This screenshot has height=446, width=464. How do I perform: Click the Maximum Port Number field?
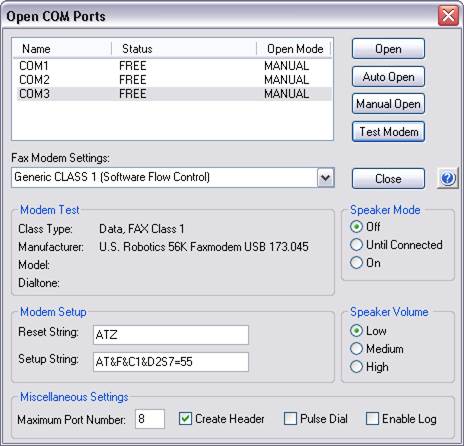pos(150,419)
